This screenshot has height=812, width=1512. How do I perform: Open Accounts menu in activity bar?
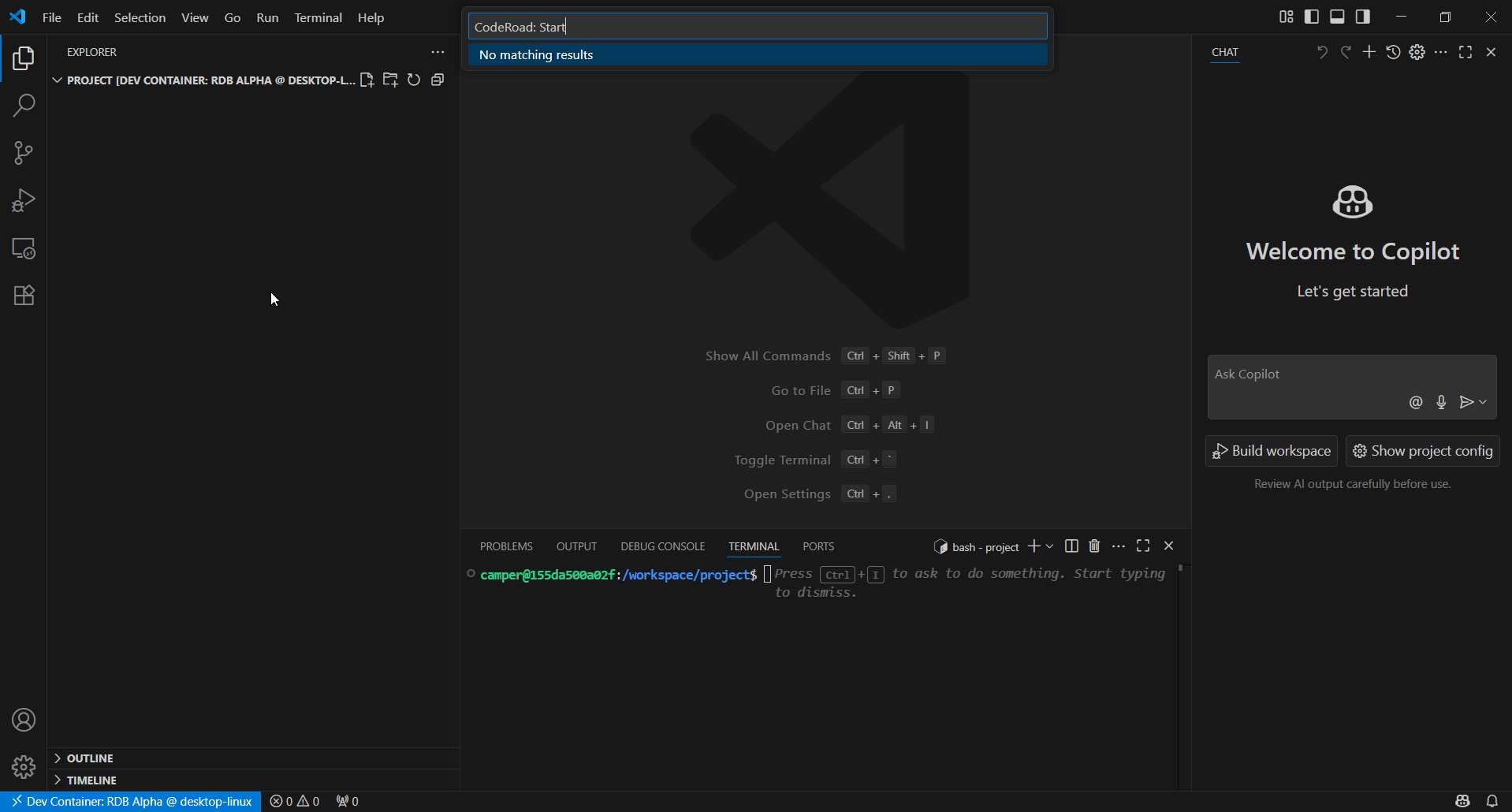[x=24, y=720]
